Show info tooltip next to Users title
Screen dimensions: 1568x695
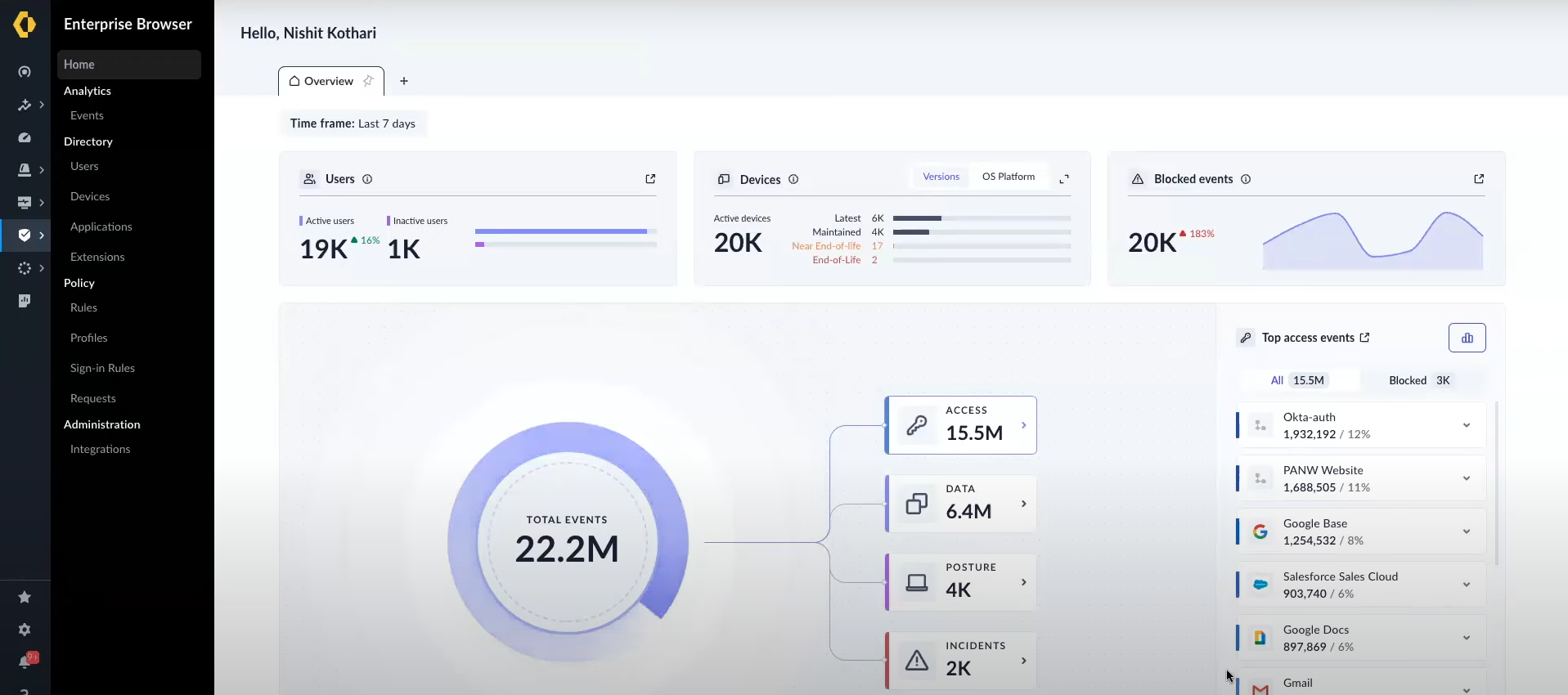coord(367,179)
